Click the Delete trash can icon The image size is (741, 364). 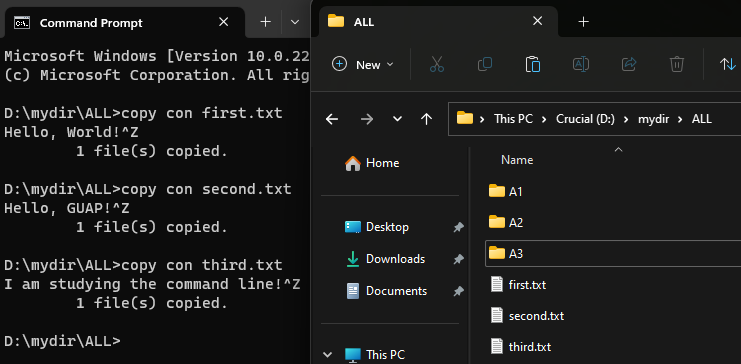tap(677, 64)
